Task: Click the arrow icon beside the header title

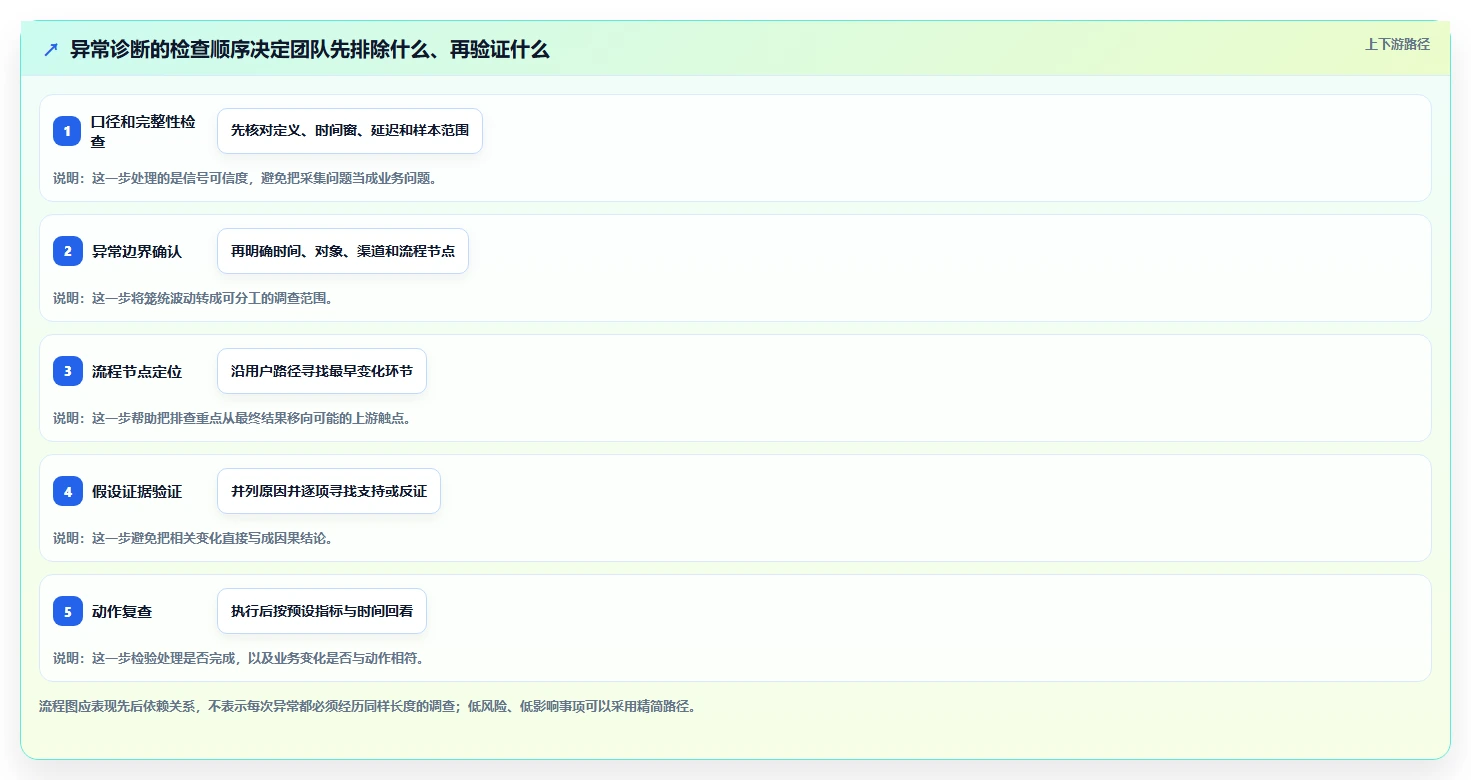Action: (51, 50)
